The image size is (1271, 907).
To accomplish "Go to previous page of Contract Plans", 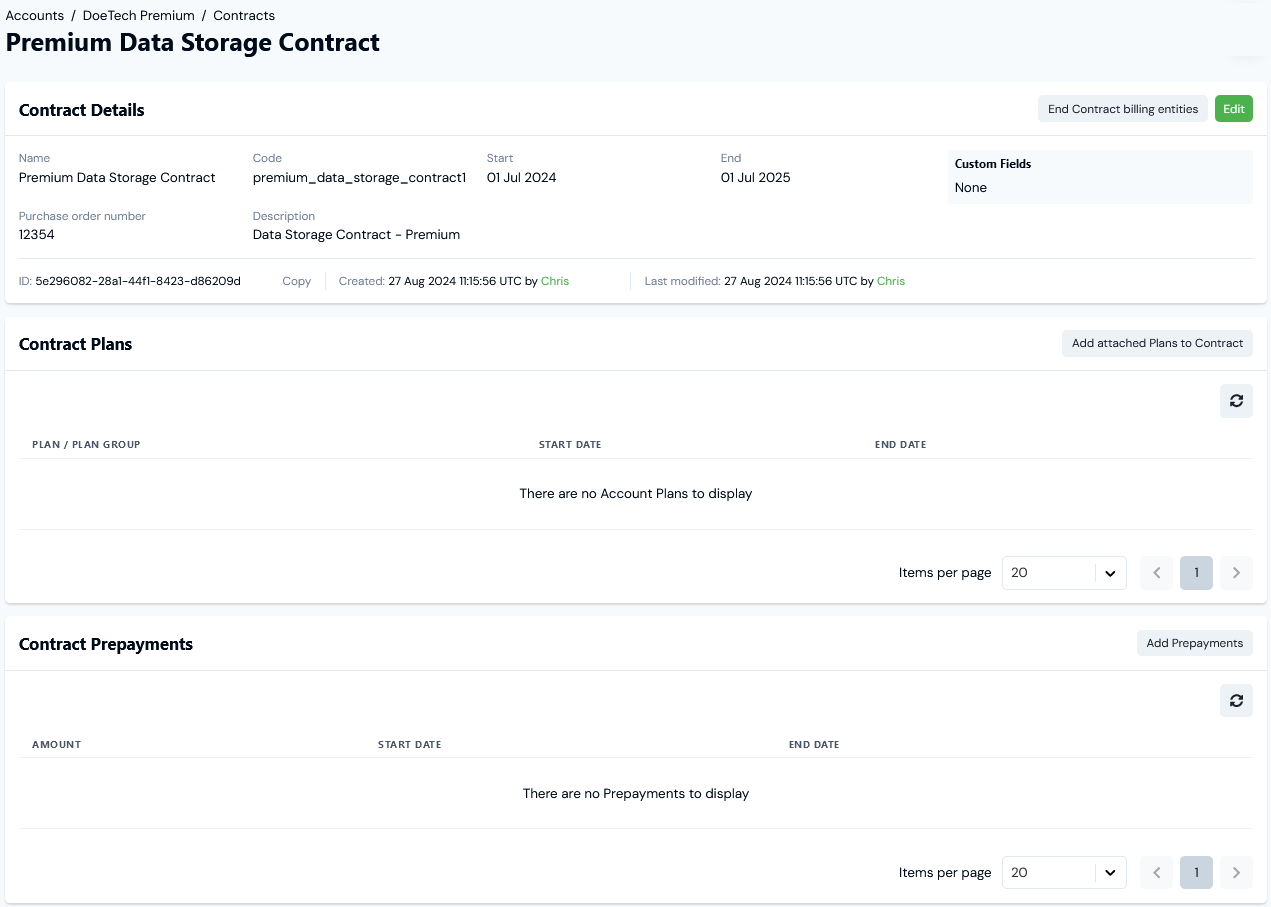I will (1156, 572).
